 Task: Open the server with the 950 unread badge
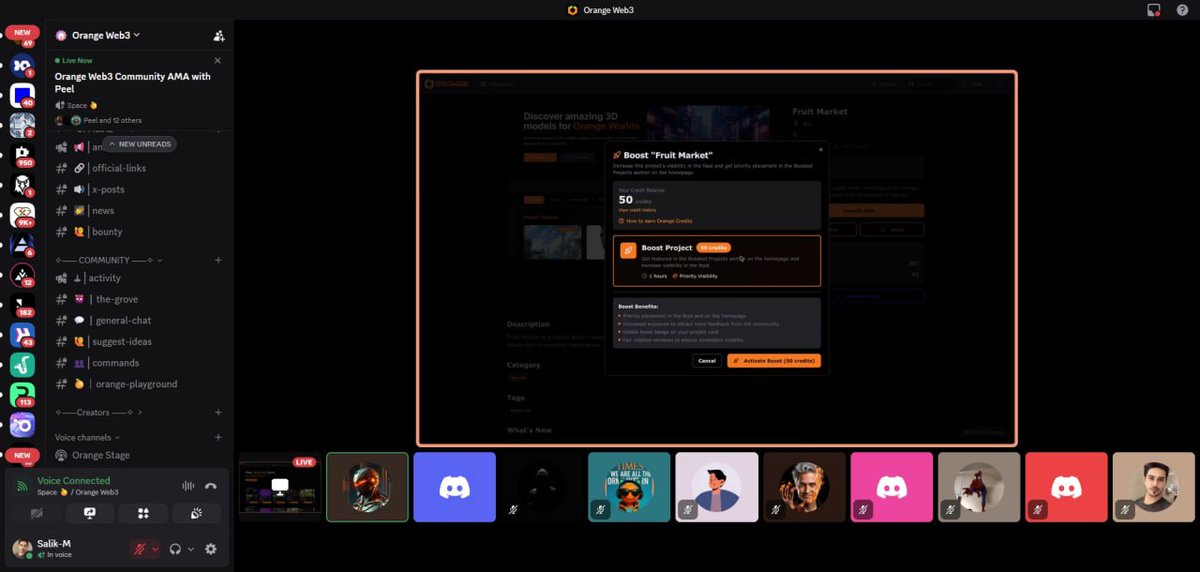click(22, 156)
